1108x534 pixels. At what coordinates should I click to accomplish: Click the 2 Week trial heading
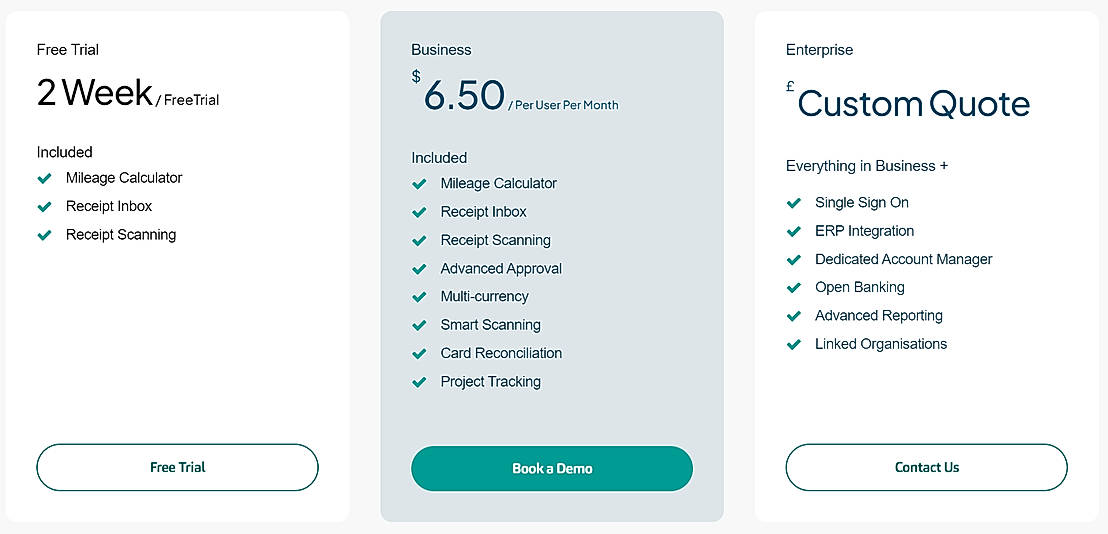[95, 93]
